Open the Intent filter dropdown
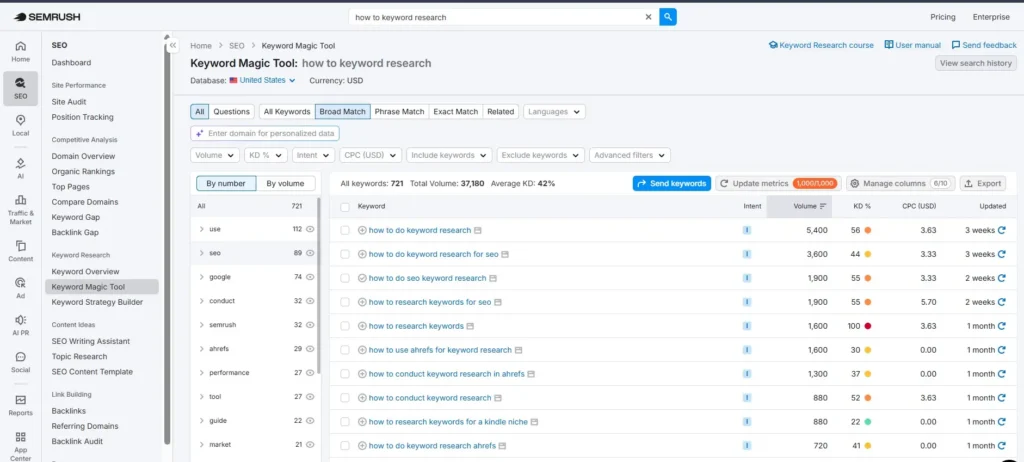The width and height of the screenshot is (1024, 462). pyautogui.click(x=313, y=156)
